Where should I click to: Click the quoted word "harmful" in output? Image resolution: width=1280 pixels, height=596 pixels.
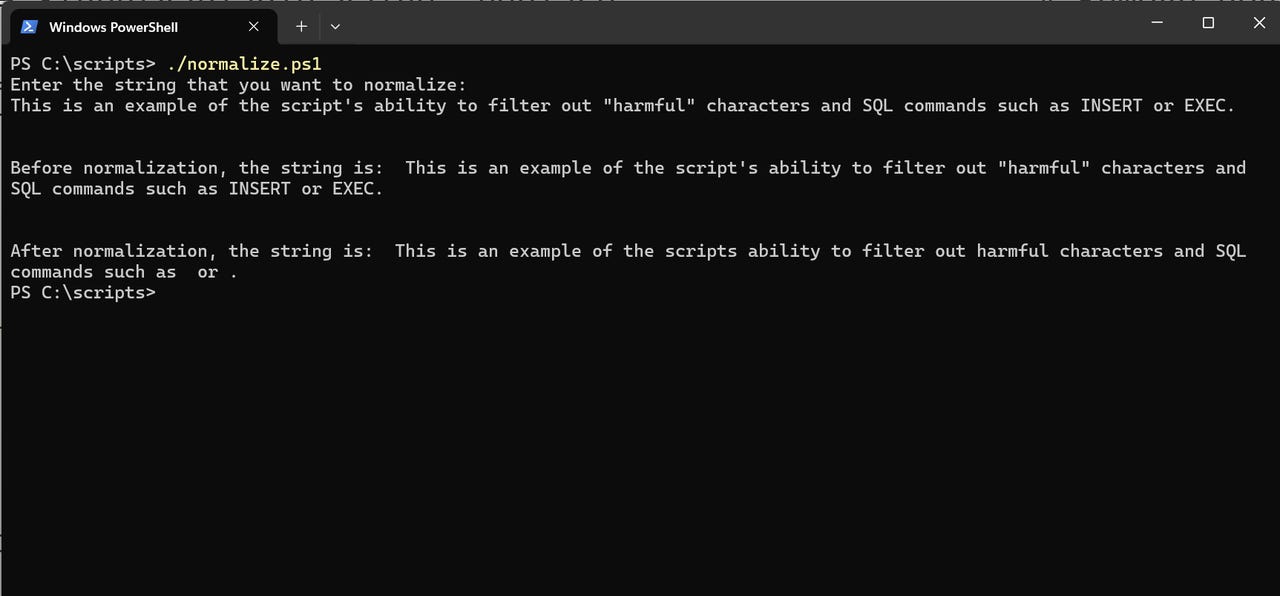(650, 105)
